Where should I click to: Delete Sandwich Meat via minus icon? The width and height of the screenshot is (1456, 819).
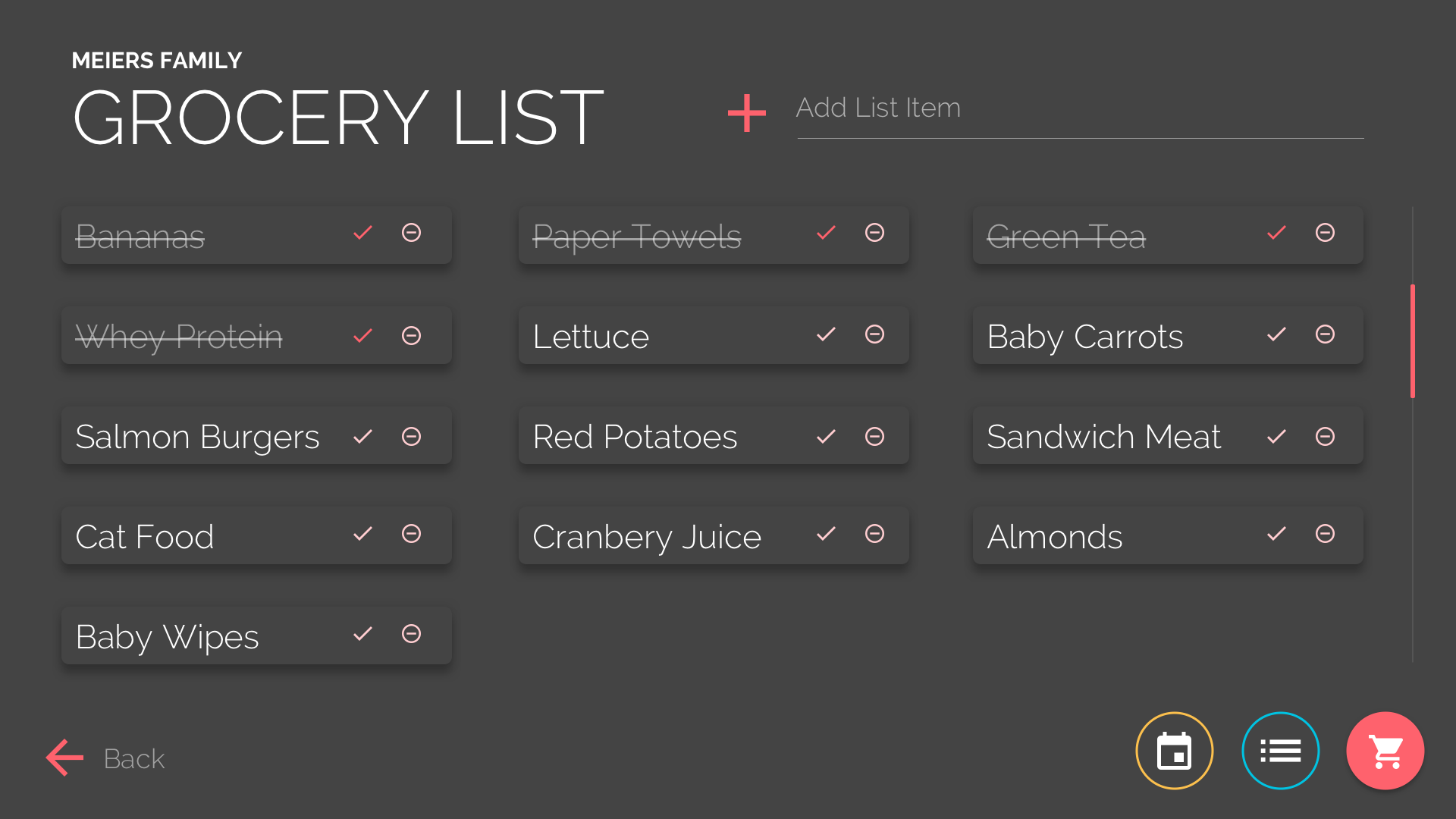click(1325, 436)
